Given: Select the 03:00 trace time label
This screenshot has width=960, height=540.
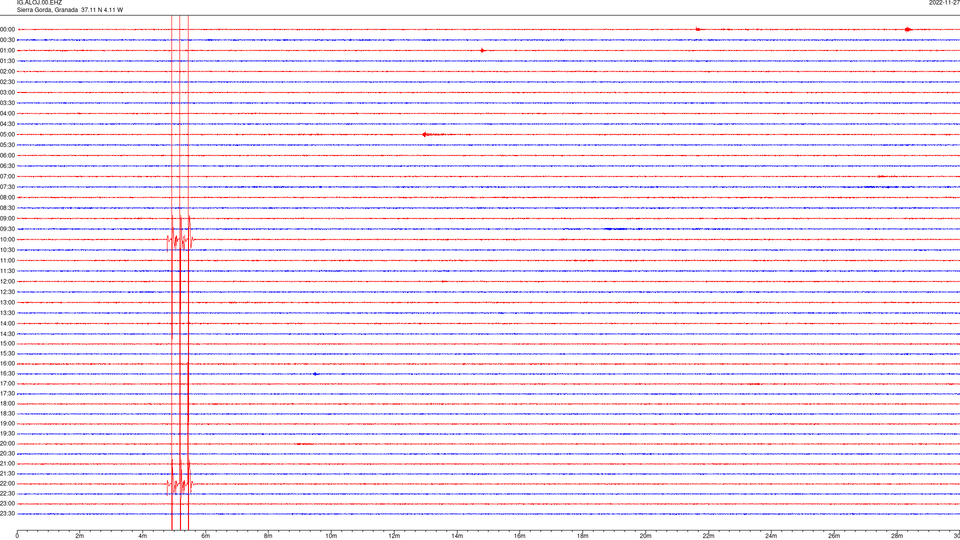Looking at the screenshot, I should pyautogui.click(x=7, y=92).
